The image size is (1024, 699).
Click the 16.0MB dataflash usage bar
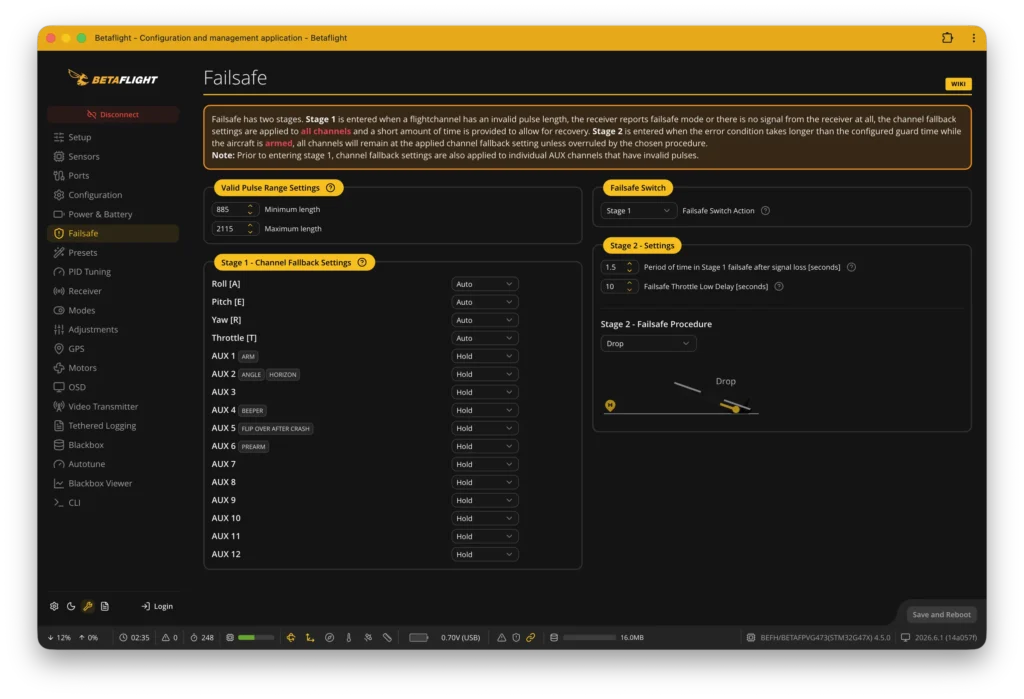click(589, 638)
